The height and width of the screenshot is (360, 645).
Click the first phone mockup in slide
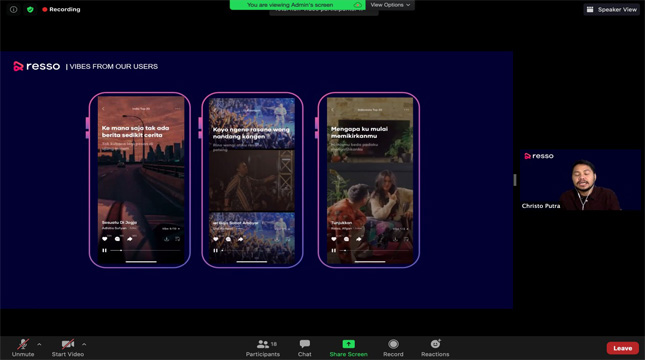[140, 180]
